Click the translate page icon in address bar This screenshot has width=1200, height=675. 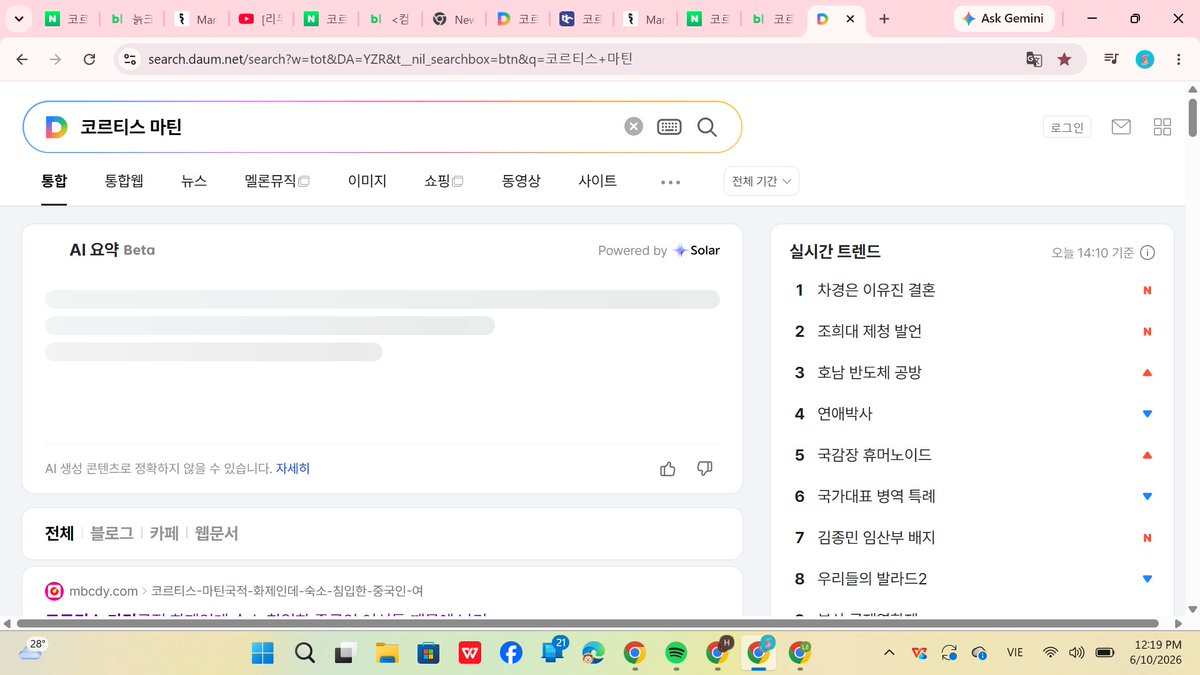(1034, 59)
